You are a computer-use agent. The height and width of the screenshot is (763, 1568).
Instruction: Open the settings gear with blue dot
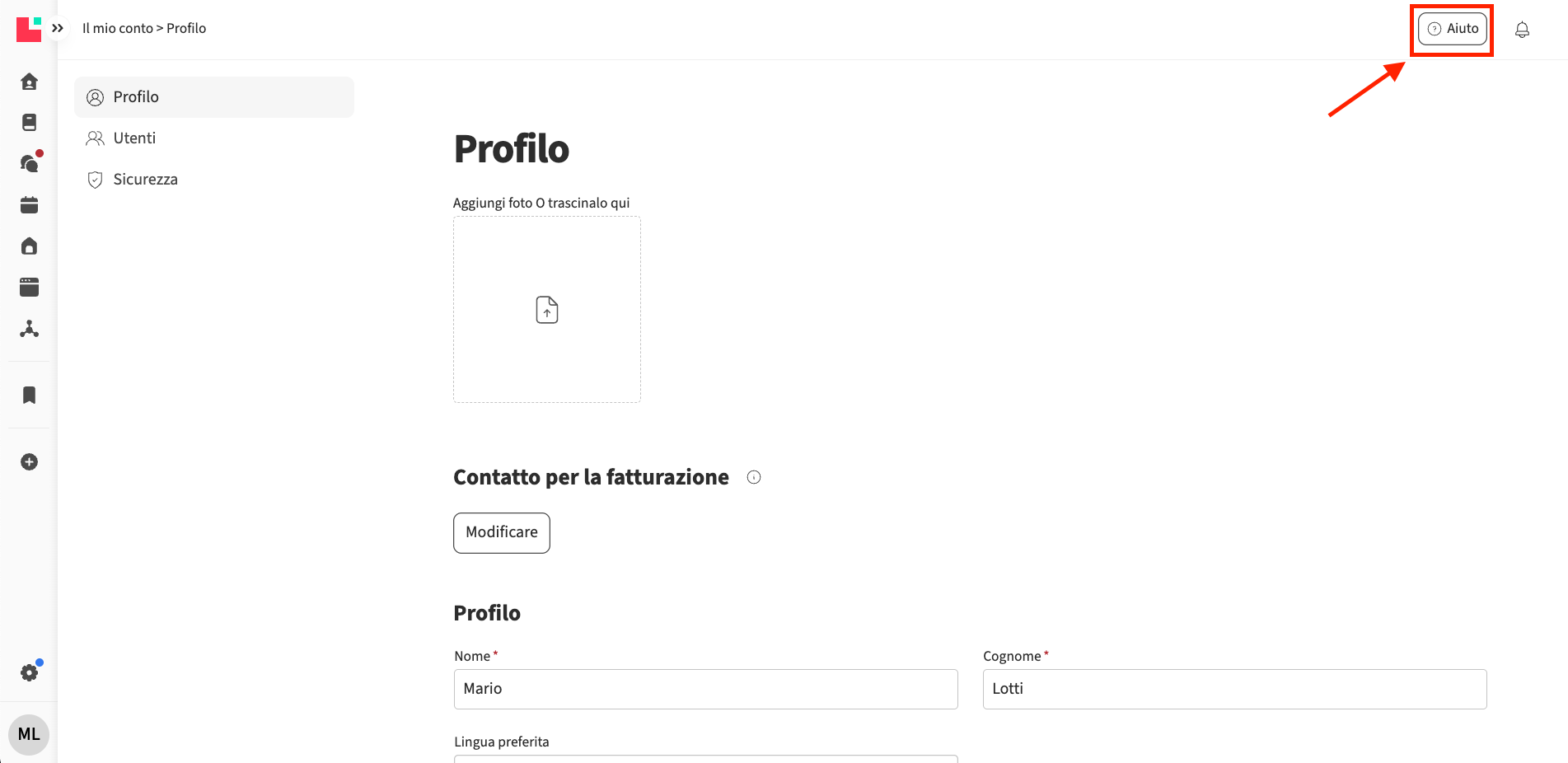(x=29, y=672)
